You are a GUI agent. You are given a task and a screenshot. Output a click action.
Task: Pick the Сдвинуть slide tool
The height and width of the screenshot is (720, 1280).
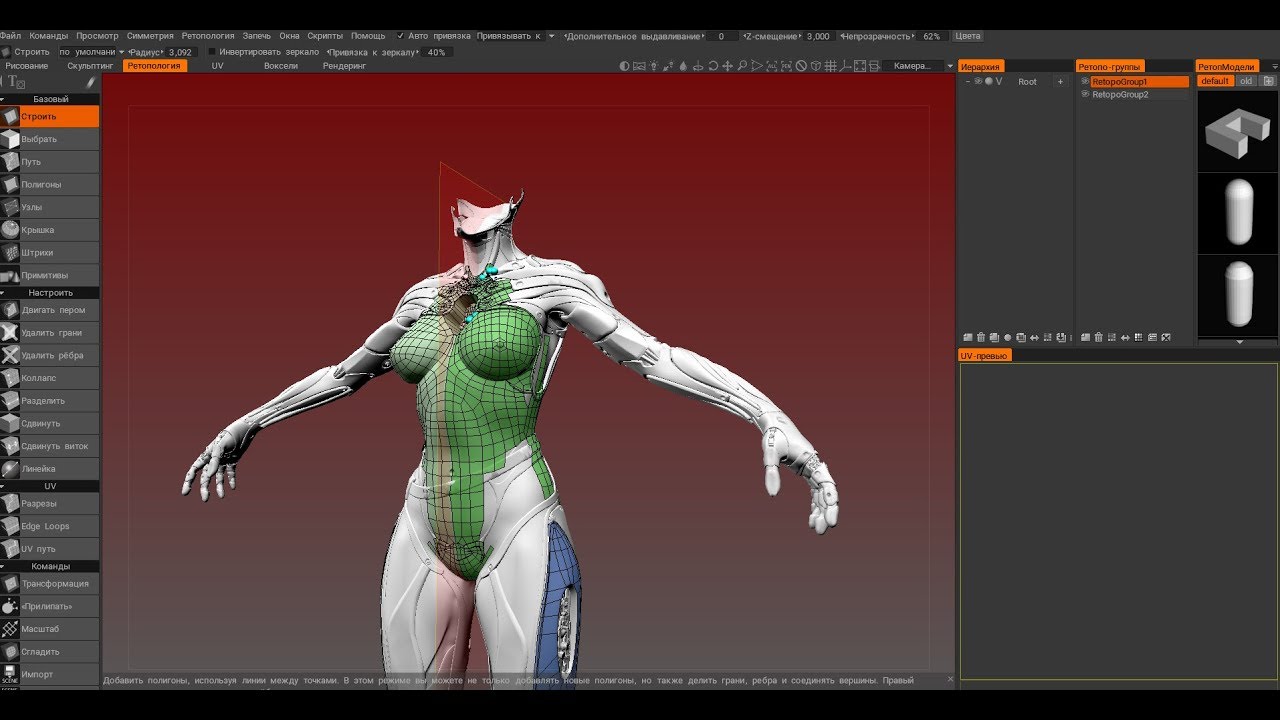(x=50, y=423)
